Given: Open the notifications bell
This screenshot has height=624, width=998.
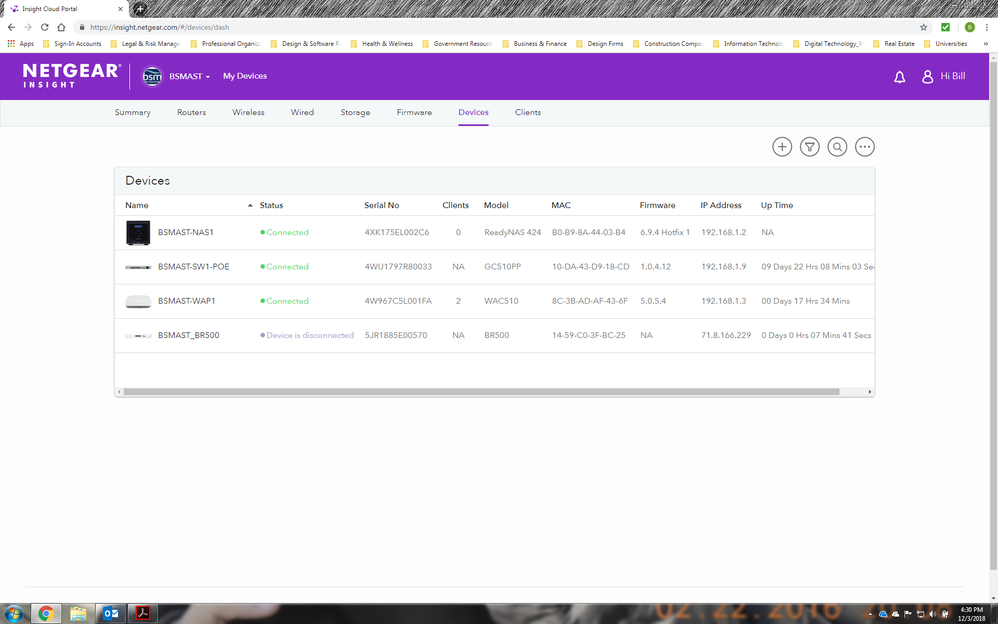Looking at the screenshot, I should [899, 77].
